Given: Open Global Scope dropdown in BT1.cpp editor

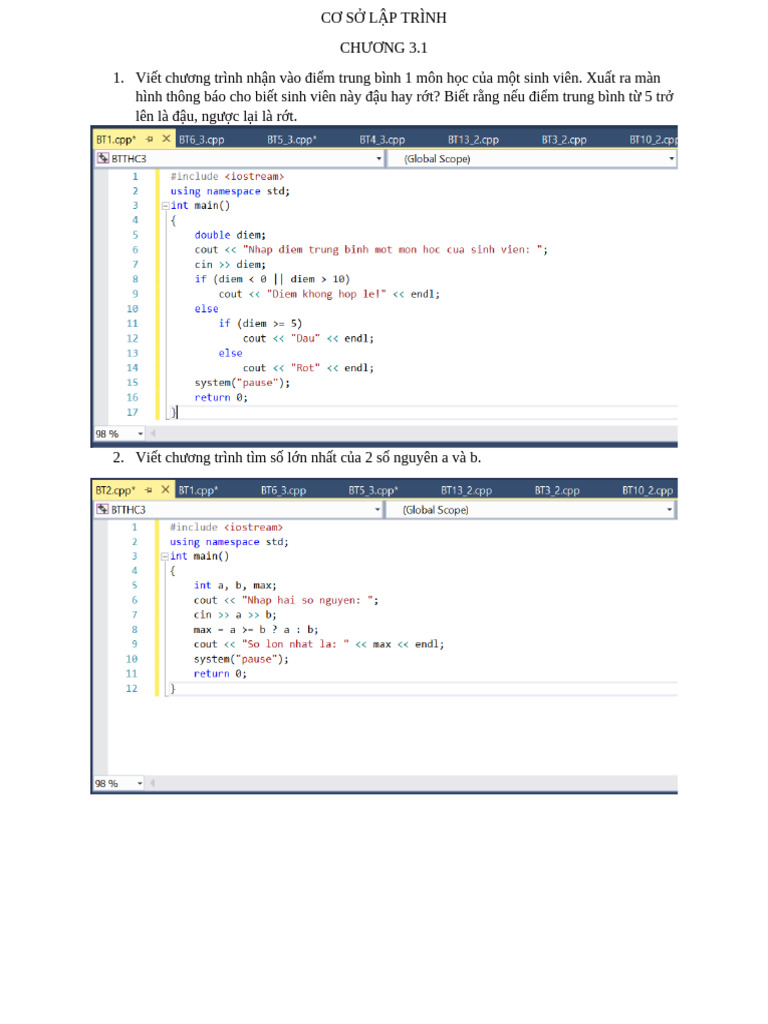Looking at the screenshot, I should 671,159.
